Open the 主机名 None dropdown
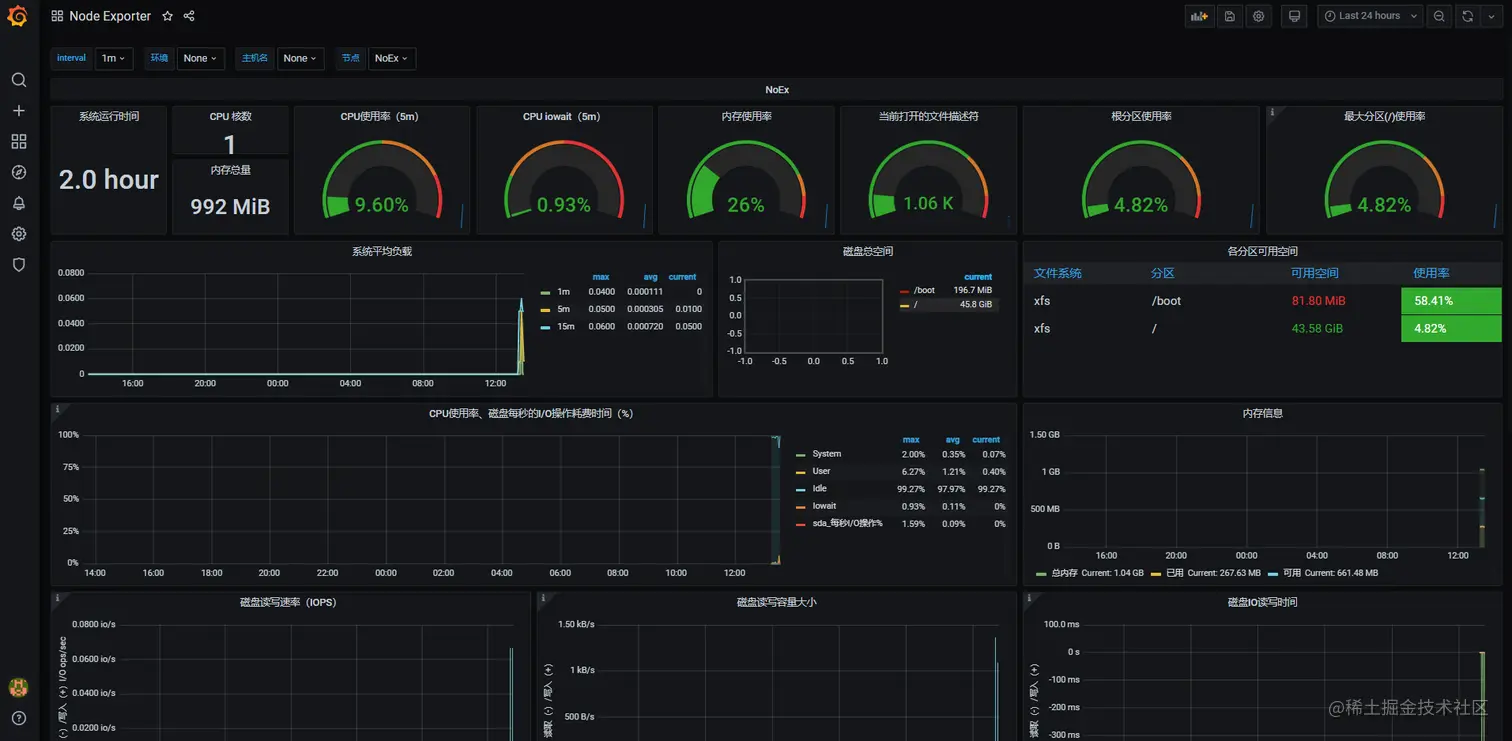 pos(300,58)
